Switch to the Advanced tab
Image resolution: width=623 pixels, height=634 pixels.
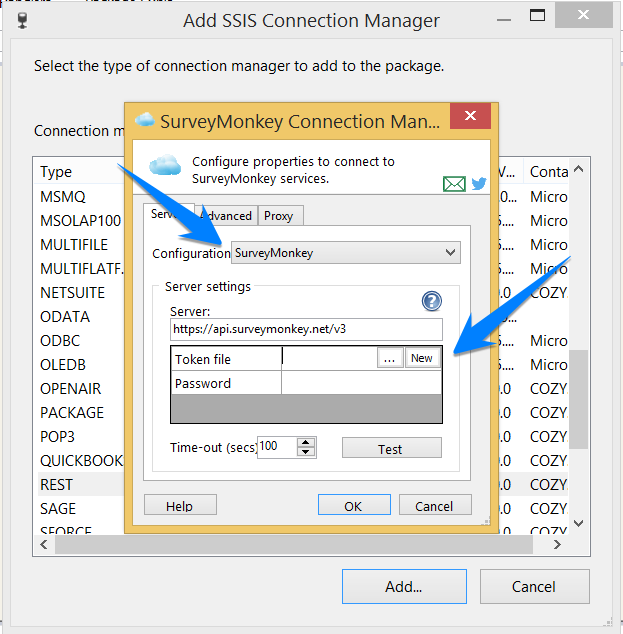226,216
